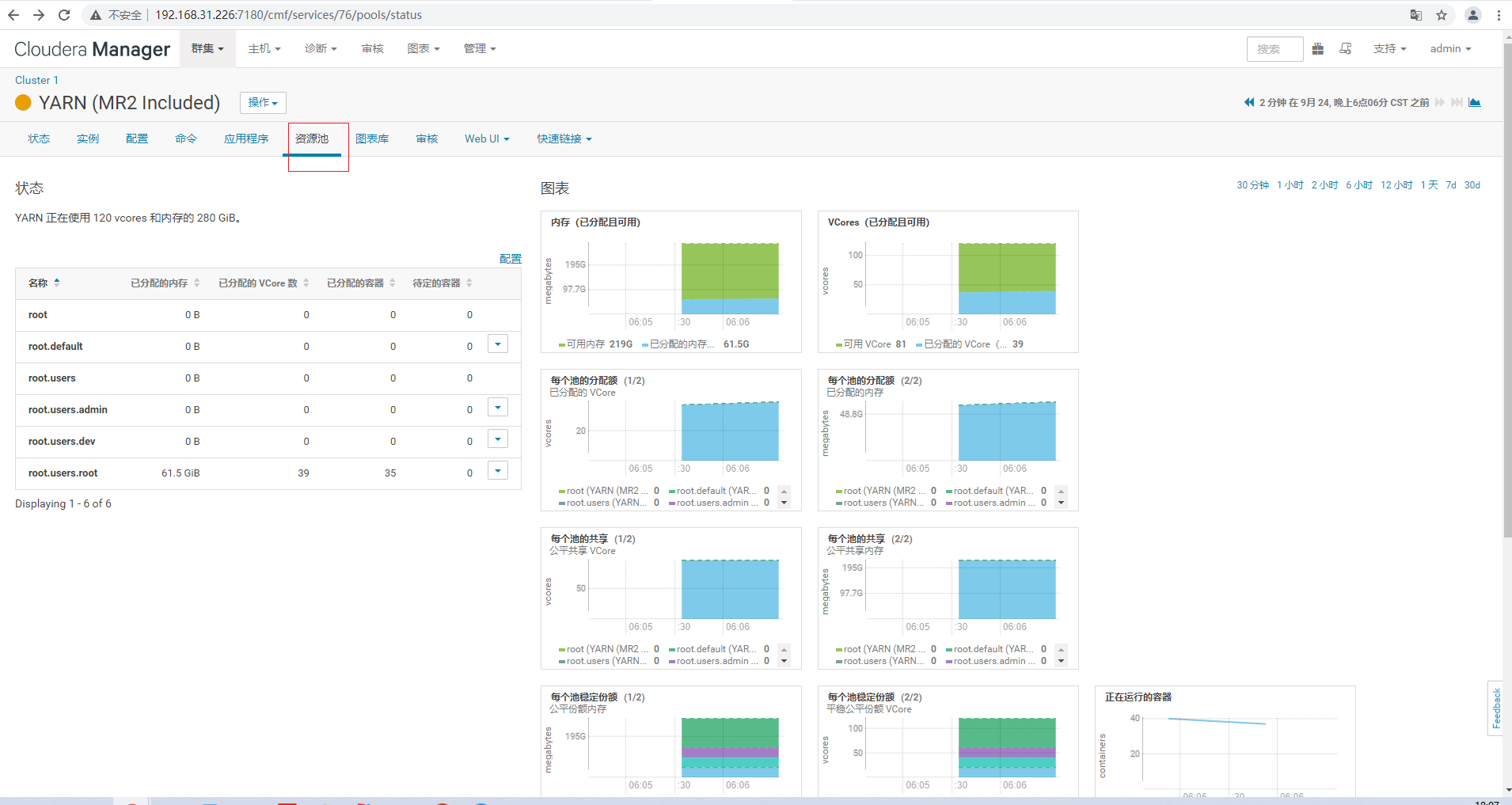Expand the 操作 actions dropdown

pyautogui.click(x=263, y=103)
